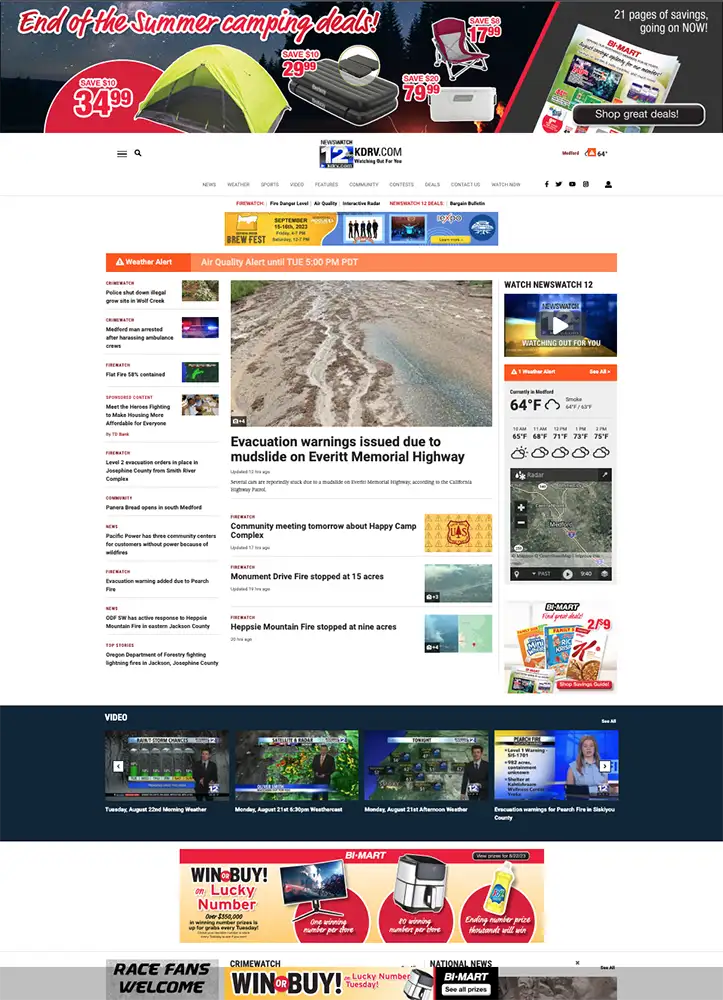Read the Evacuation warnings mudslide headline
Viewport: 723px width, 1000px height.
[347, 449]
